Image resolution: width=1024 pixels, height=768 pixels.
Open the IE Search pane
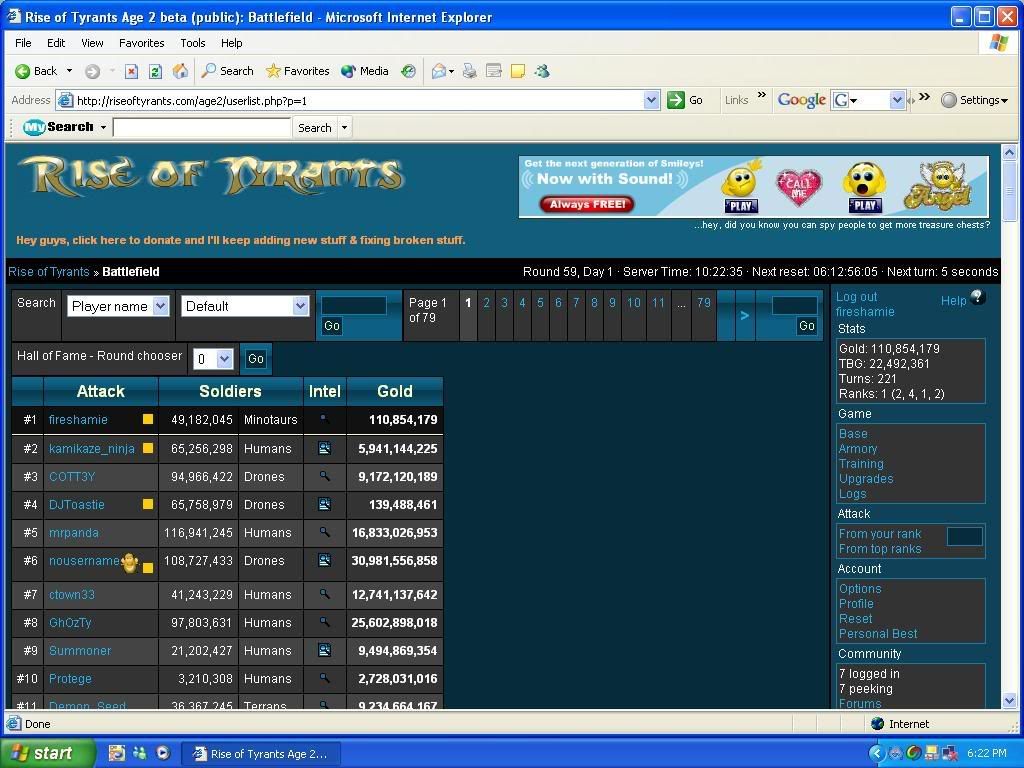click(227, 71)
